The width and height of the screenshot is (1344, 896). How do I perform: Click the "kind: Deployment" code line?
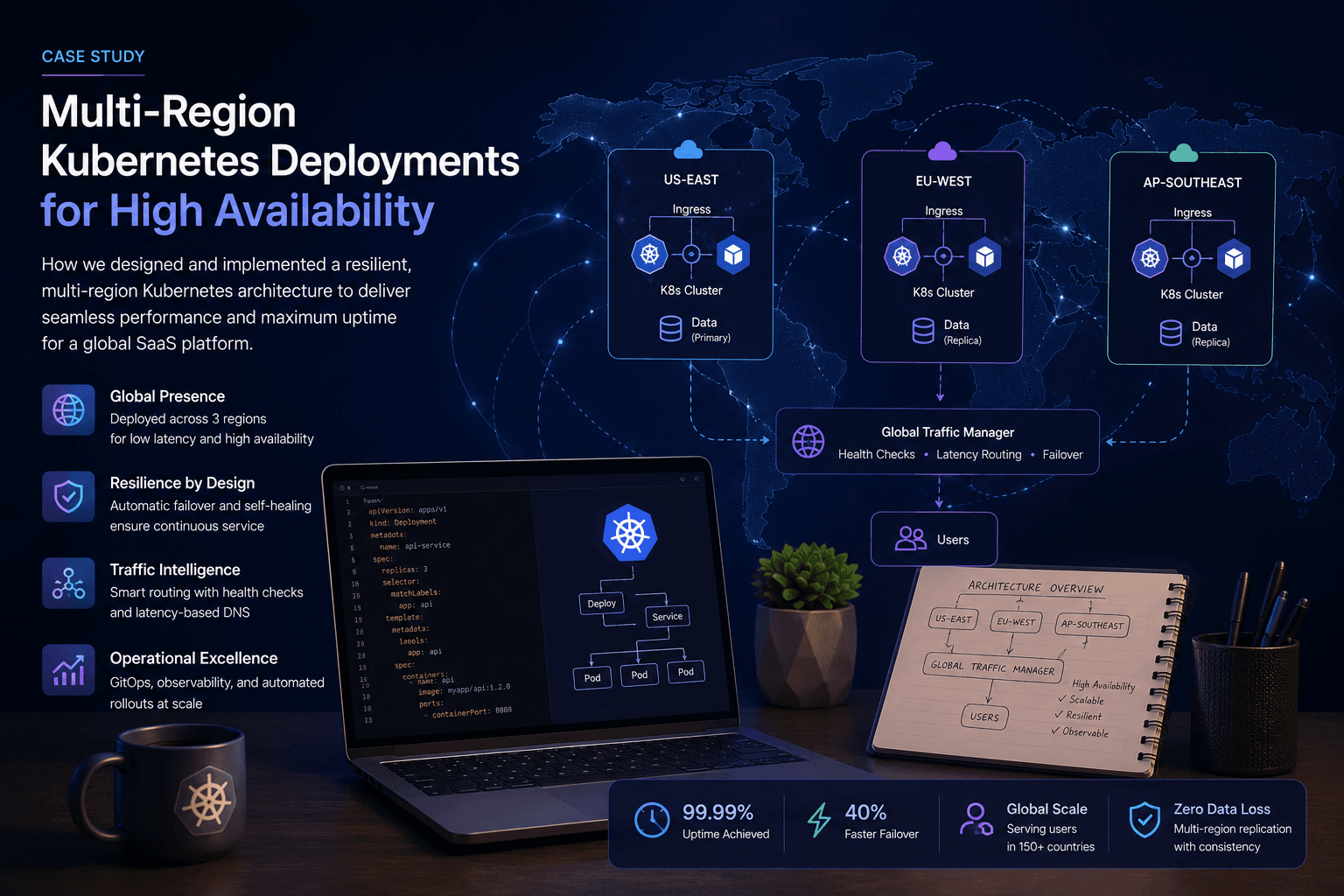(x=402, y=522)
